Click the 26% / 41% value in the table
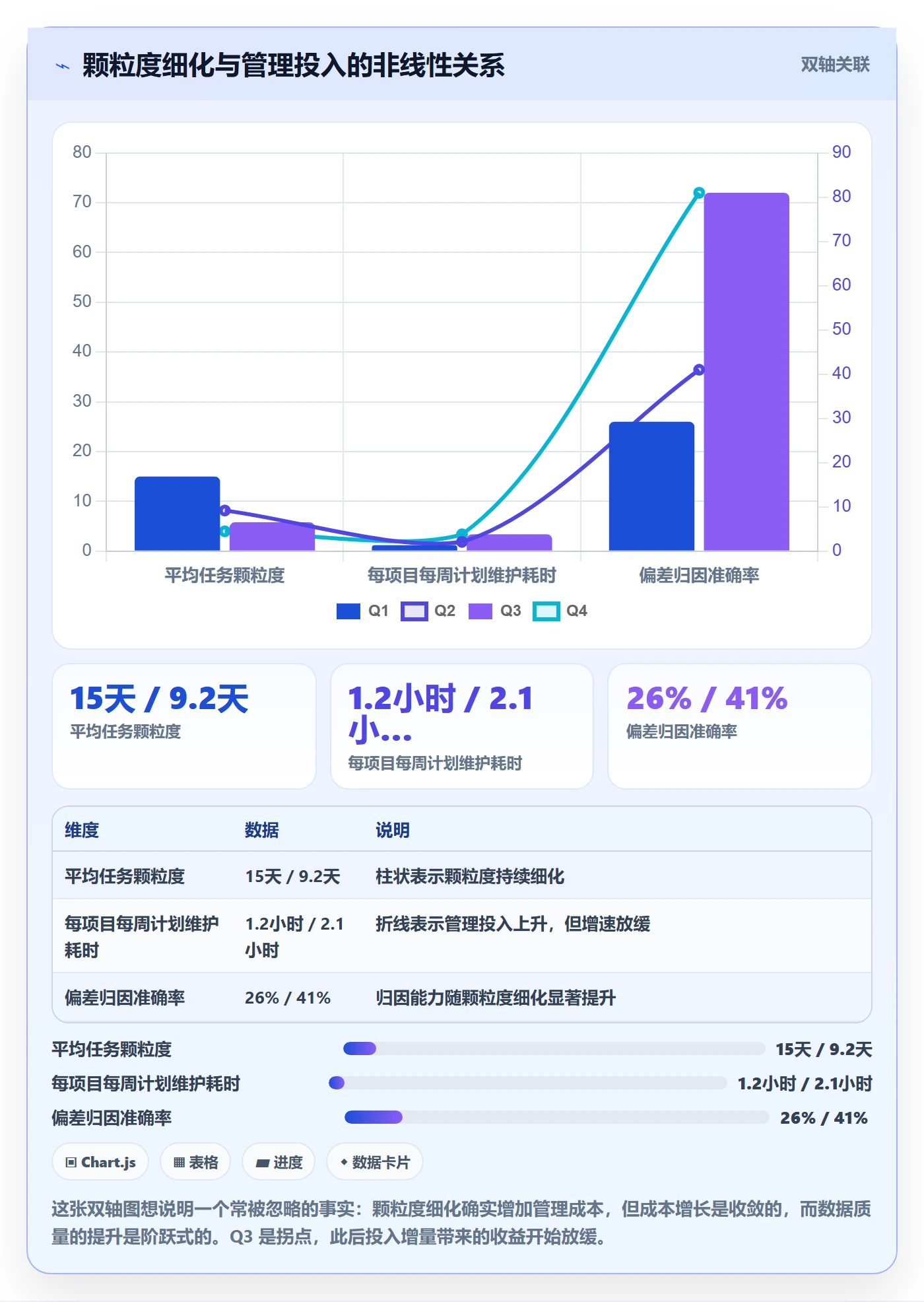 tap(288, 998)
